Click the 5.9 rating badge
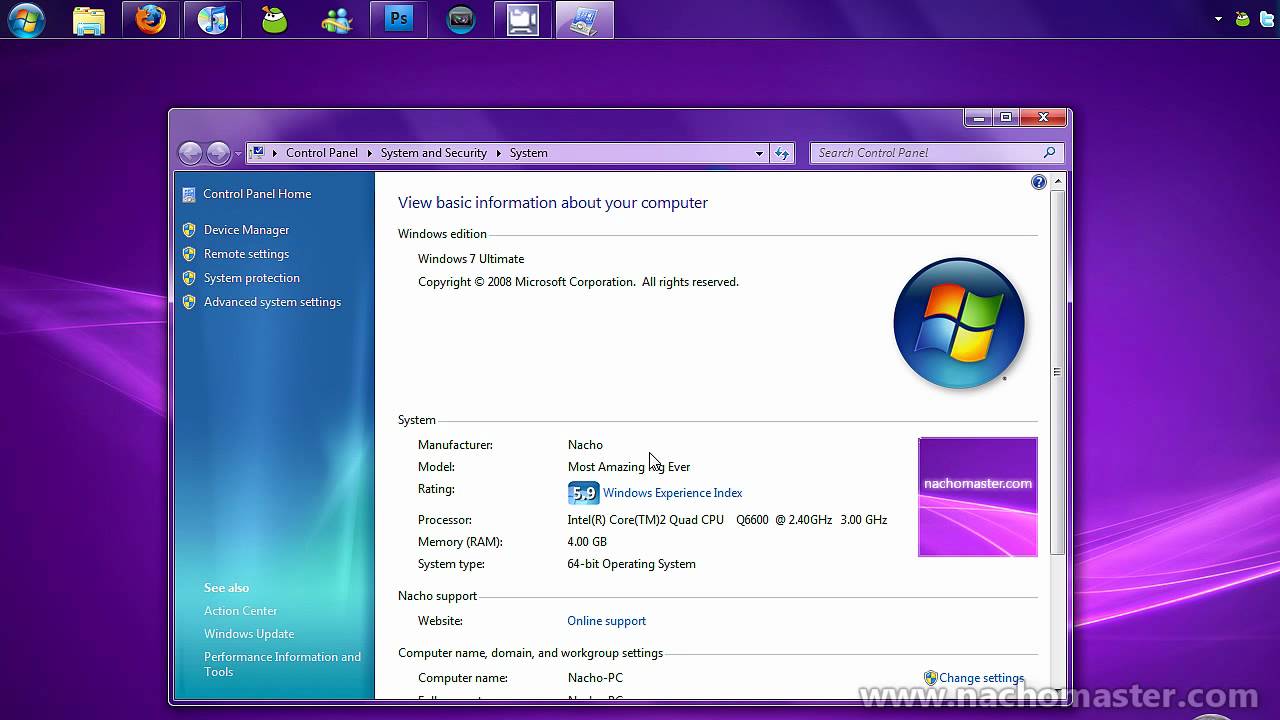 click(x=583, y=493)
